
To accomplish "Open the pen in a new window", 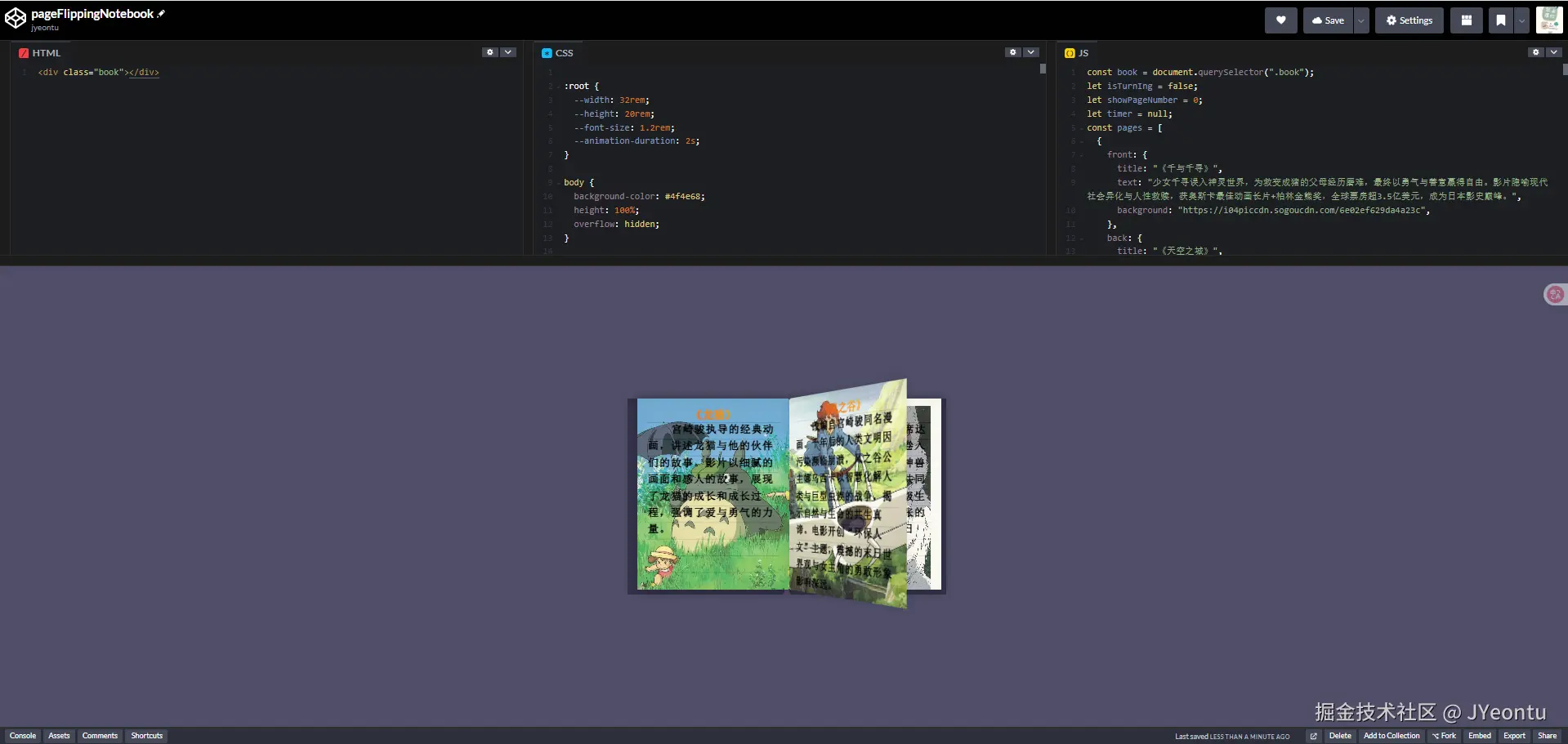I will click(x=1313, y=736).
